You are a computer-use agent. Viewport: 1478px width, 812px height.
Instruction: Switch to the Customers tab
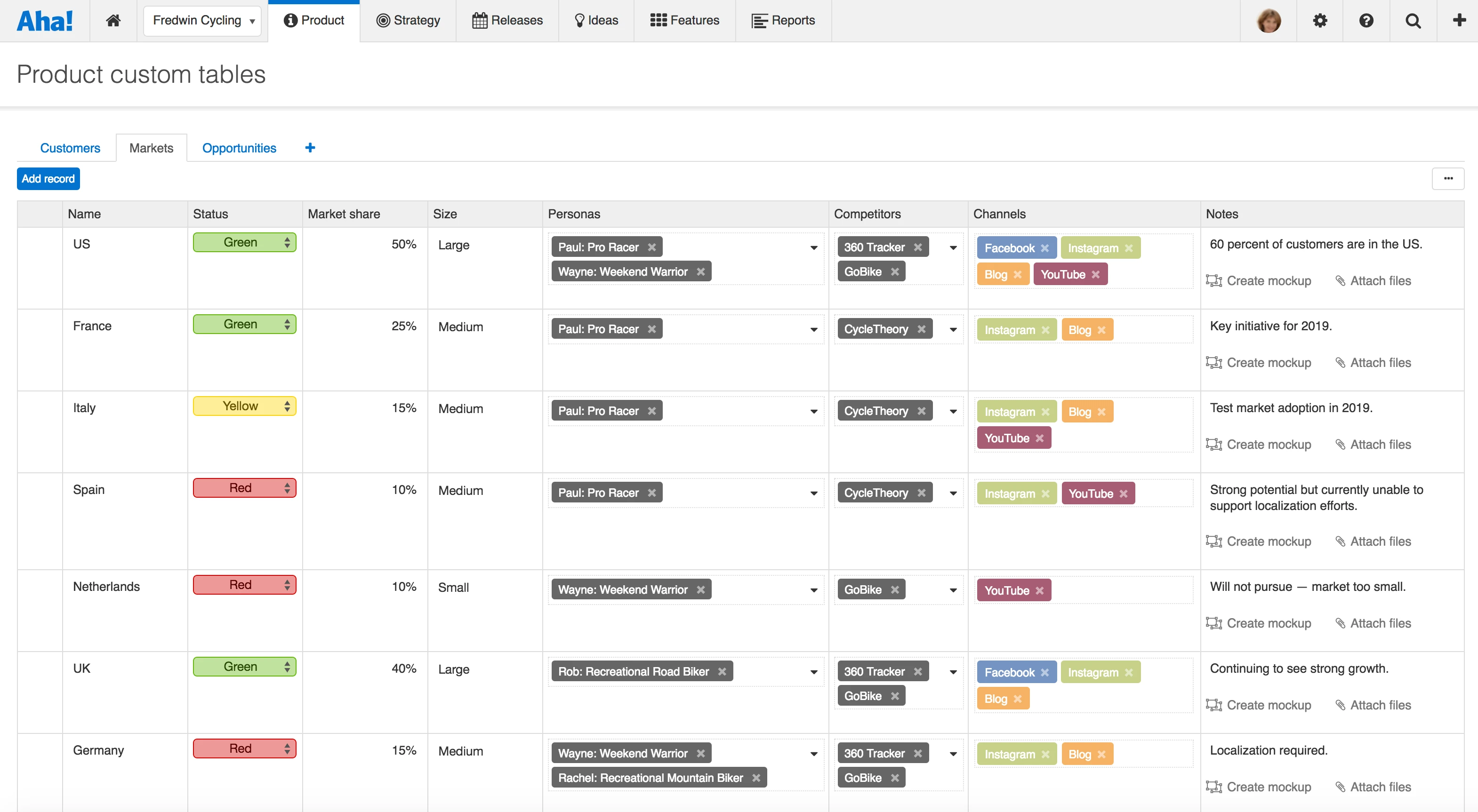[x=70, y=148]
